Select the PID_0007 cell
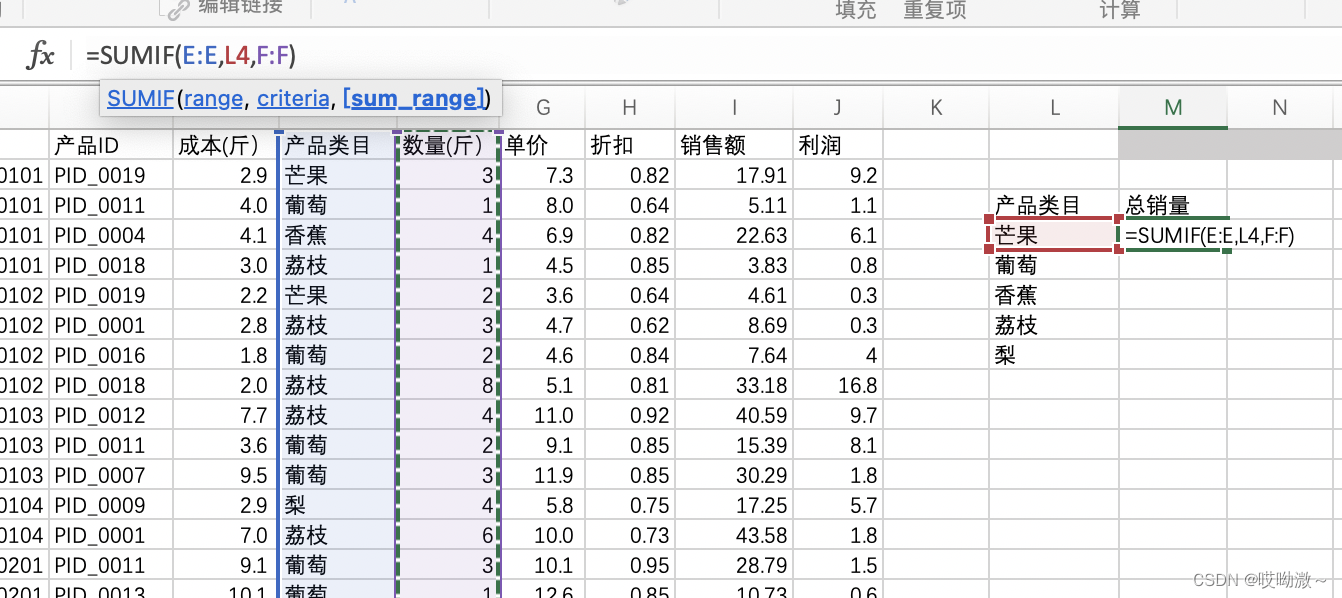 coord(111,475)
